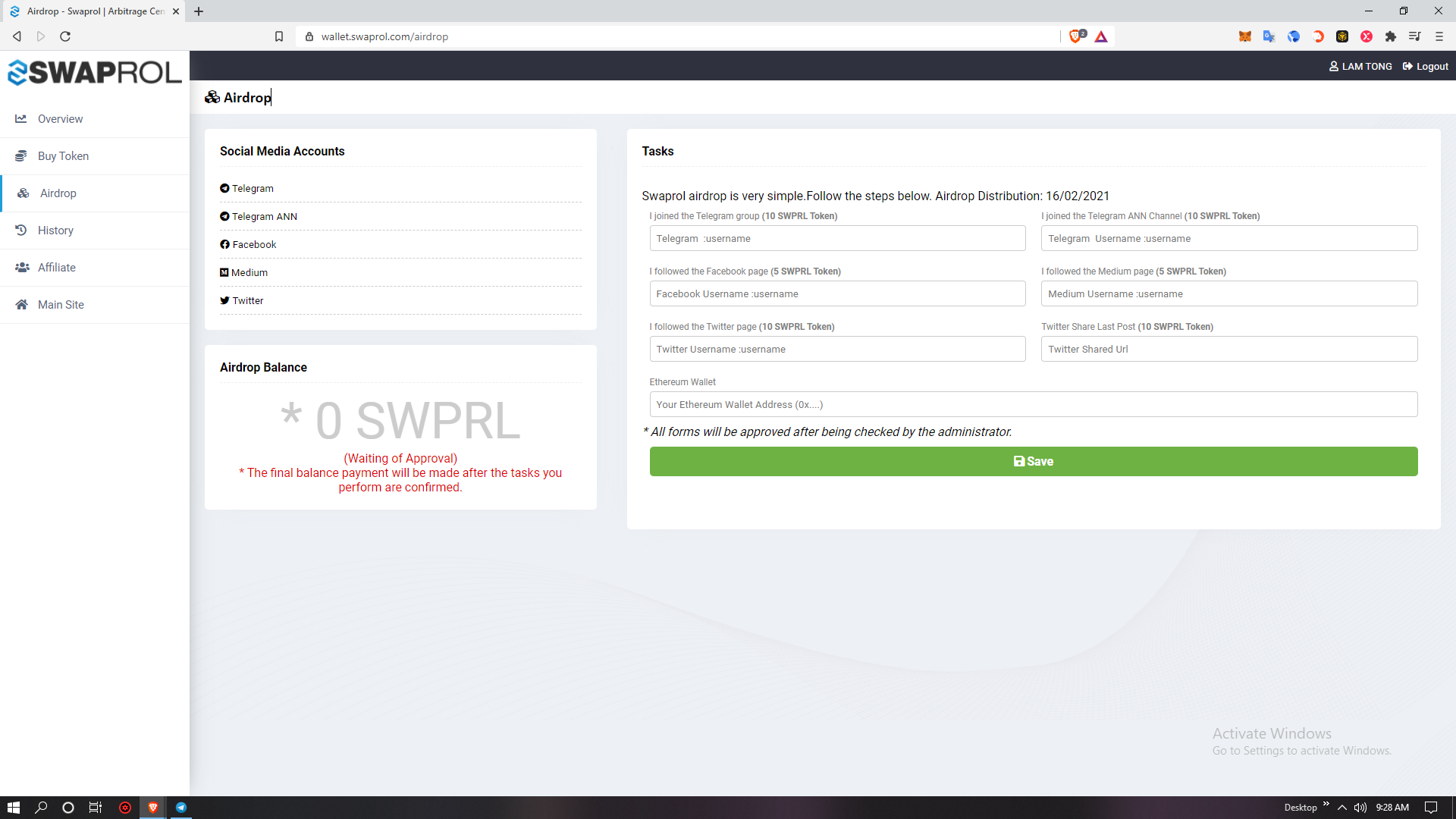This screenshot has height=819, width=1456.
Task: Click the Brave Rewards triangle icon
Action: pyautogui.click(x=1101, y=36)
